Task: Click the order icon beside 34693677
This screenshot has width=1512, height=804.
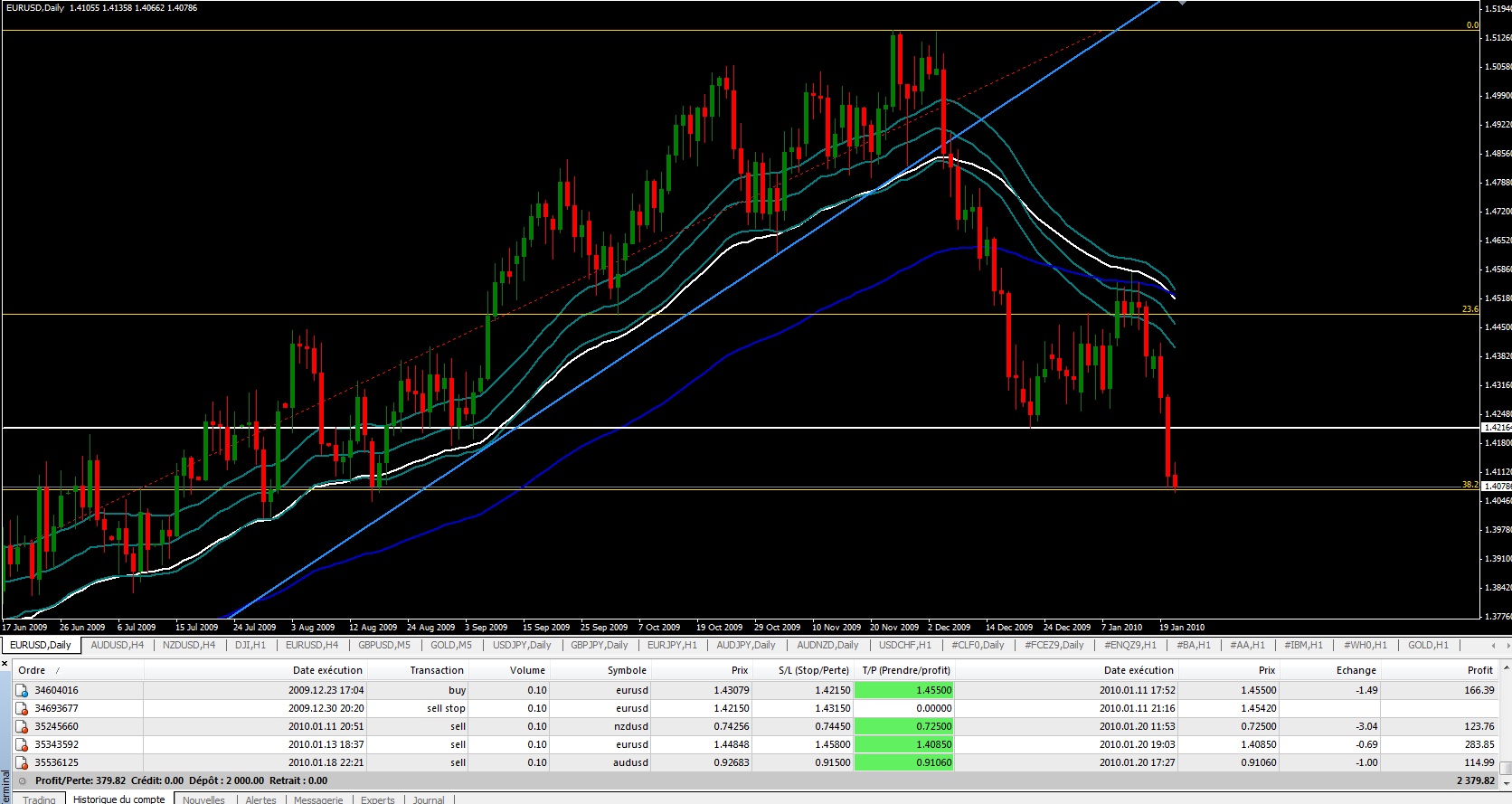Action: (22, 708)
